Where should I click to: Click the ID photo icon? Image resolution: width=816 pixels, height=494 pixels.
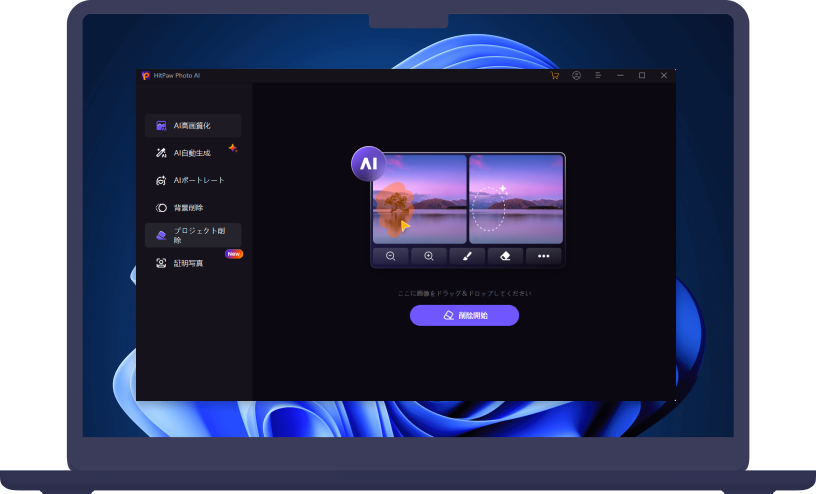(x=161, y=263)
